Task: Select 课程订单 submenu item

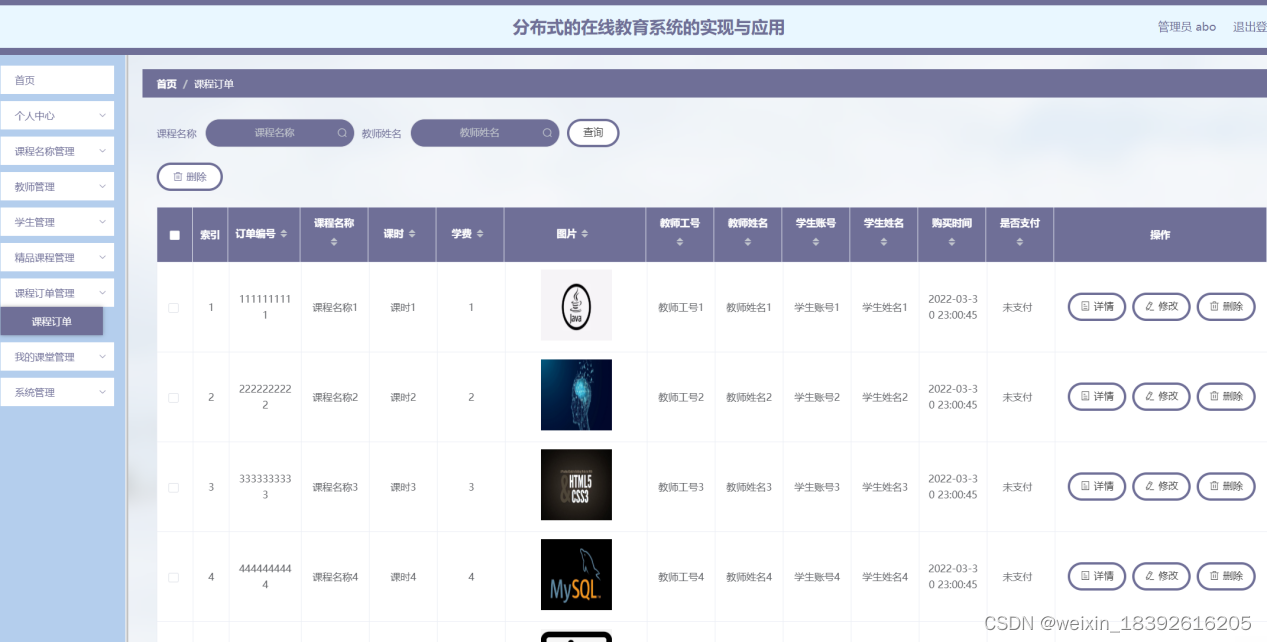Action: coord(52,322)
